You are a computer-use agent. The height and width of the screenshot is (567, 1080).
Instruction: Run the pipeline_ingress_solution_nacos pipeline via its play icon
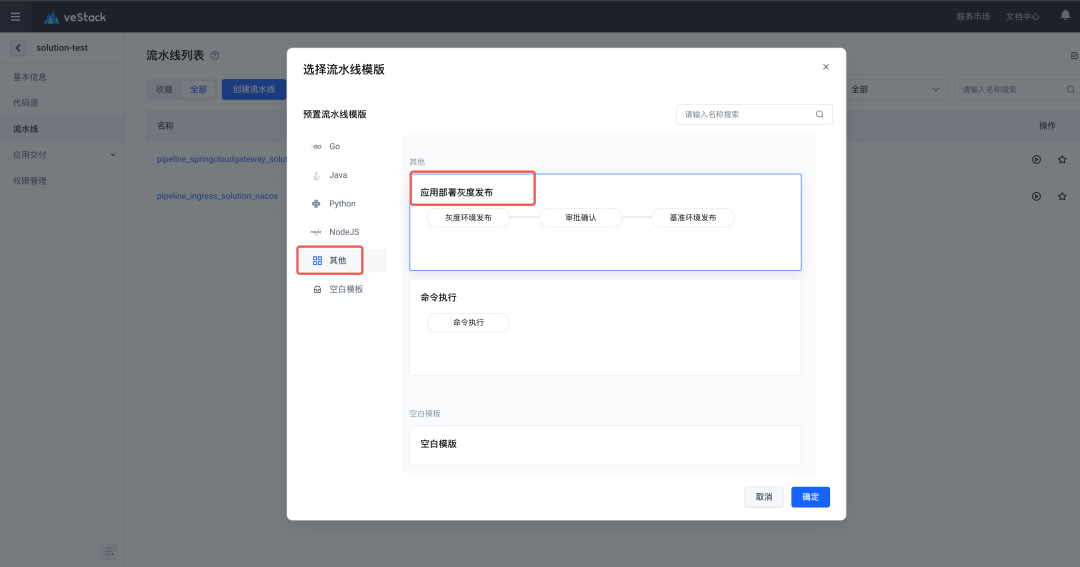(x=1036, y=196)
